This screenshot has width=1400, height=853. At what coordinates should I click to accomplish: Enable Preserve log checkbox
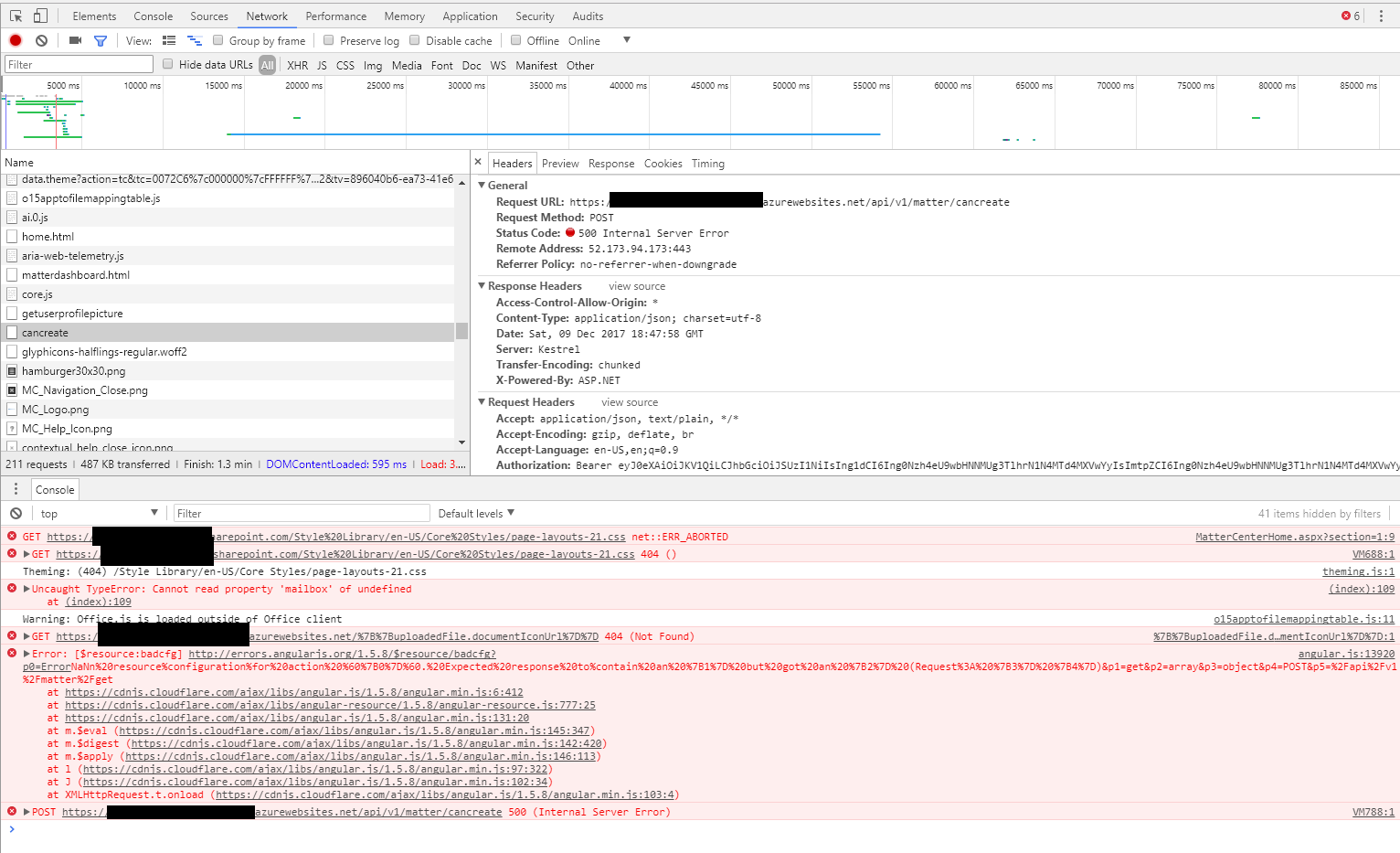coord(329,40)
